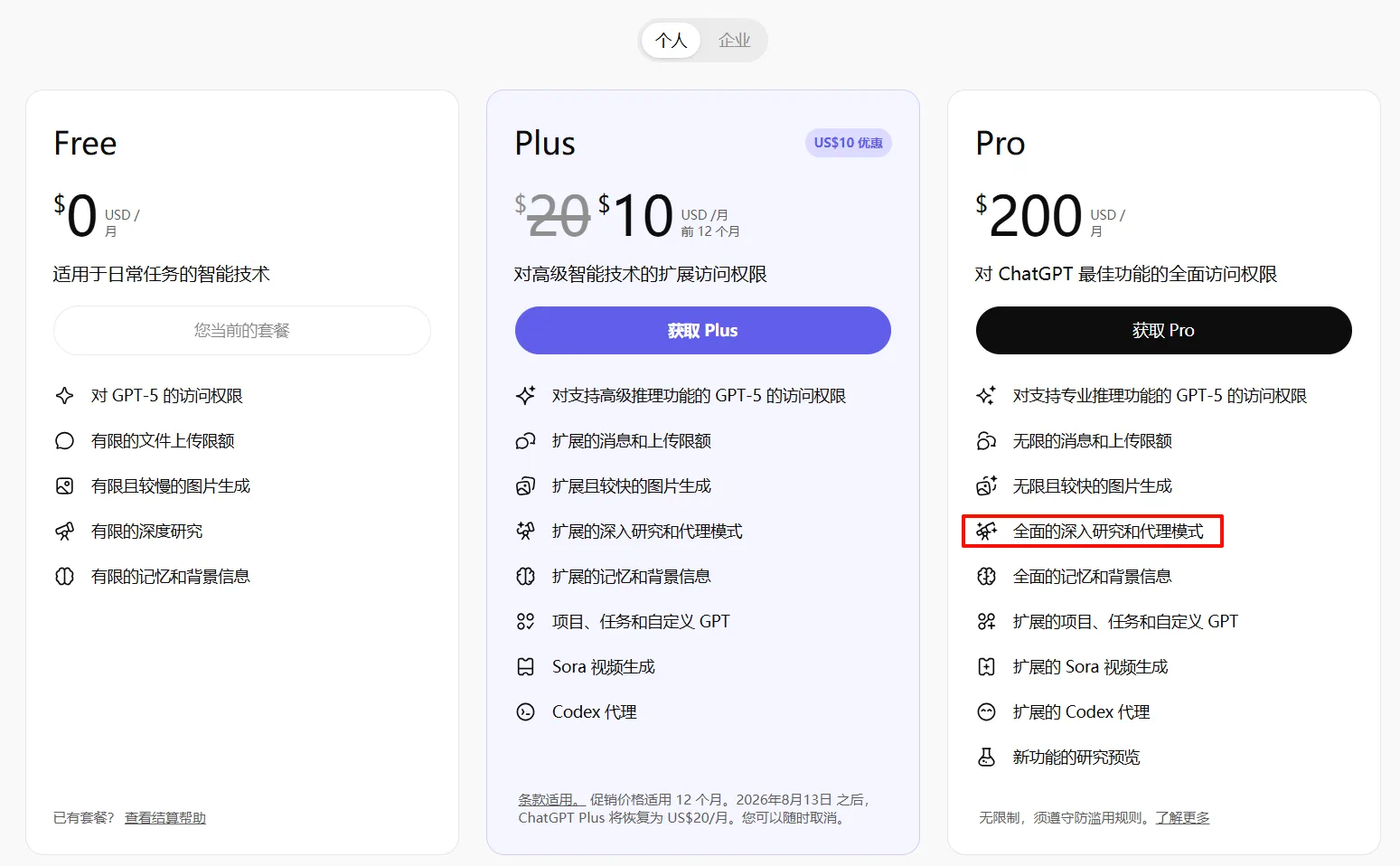Click the Sora 视频生成 icon in Plus
The height and width of the screenshot is (866, 1400).
526,667
